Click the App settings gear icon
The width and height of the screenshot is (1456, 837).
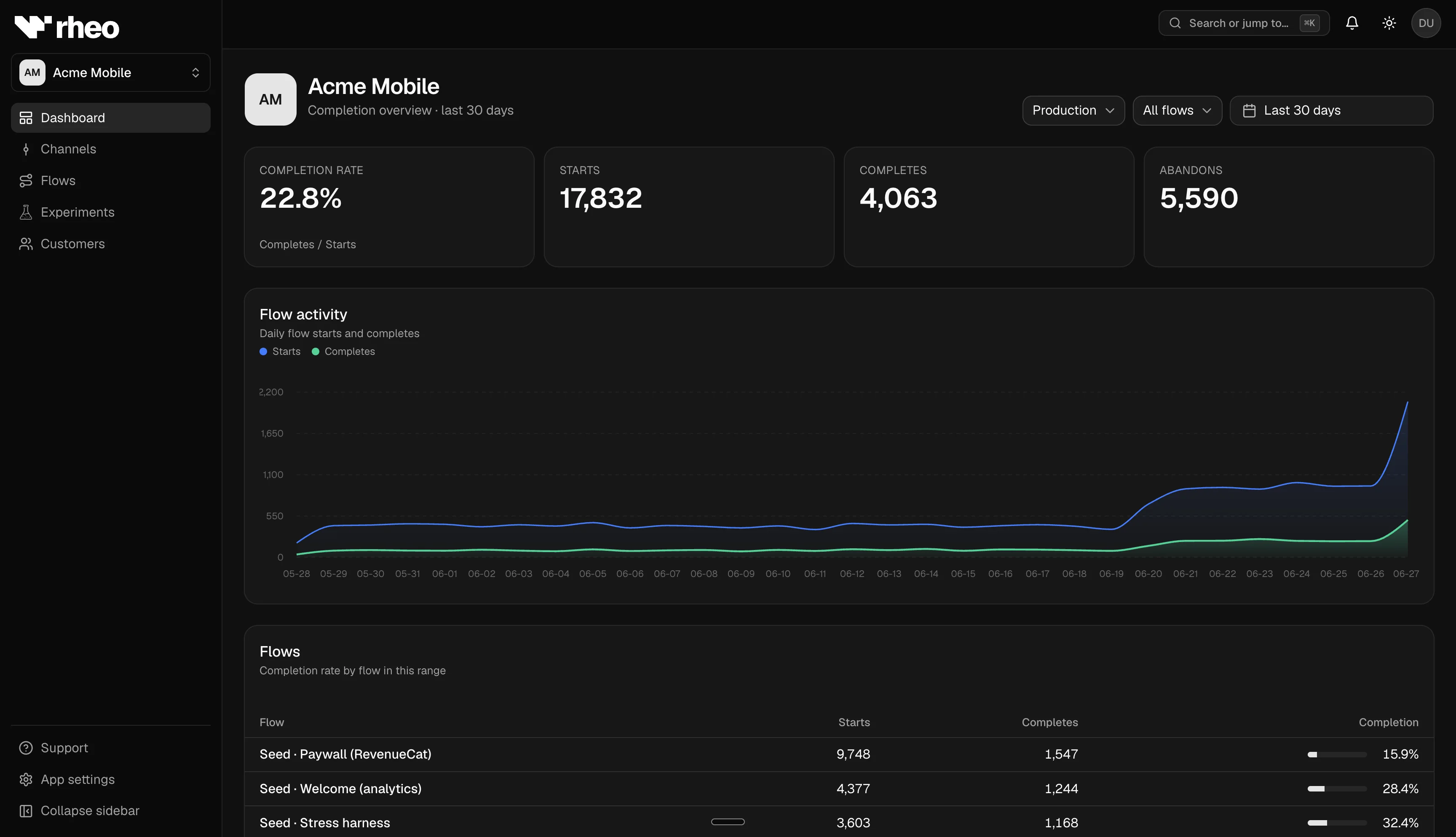coord(26,780)
